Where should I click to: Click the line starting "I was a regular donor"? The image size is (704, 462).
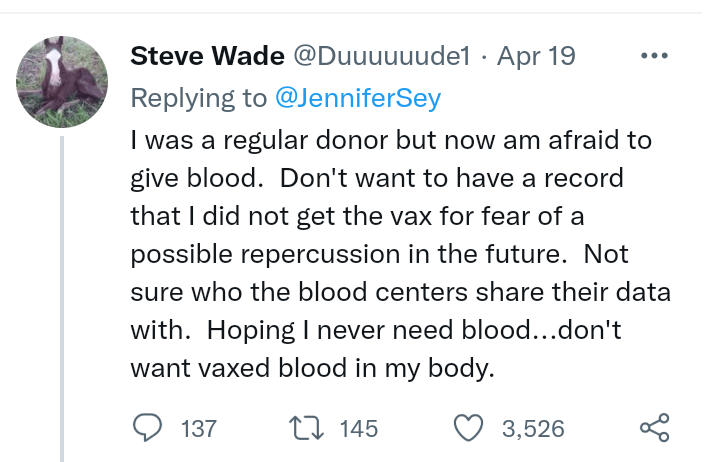coord(391,140)
